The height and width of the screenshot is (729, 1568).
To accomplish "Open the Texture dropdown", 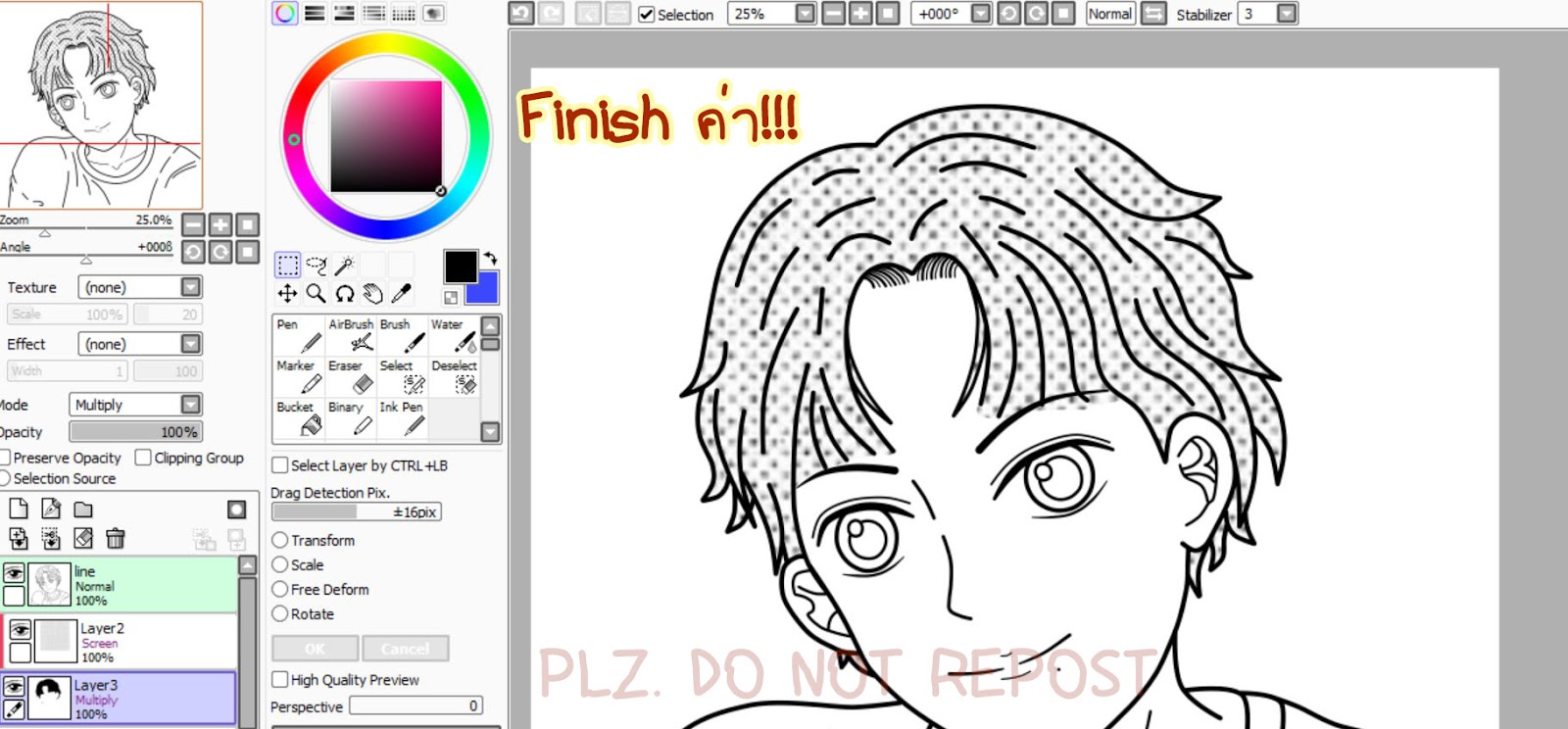I will point(191,287).
